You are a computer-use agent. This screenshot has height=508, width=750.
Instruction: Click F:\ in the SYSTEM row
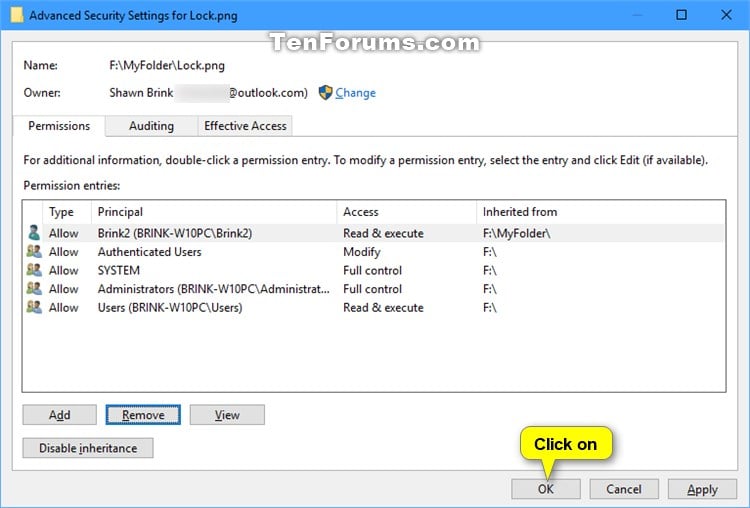click(490, 270)
